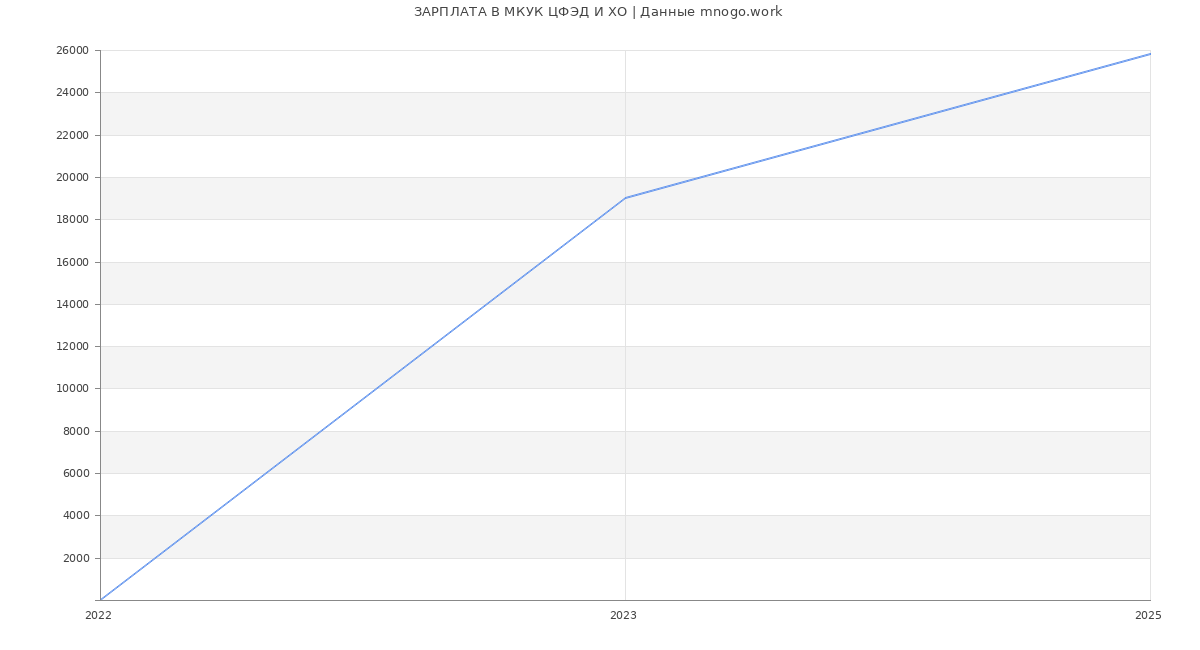Screen dimensions: 1200x650
Task: Click the 6000 y-axis label
Action: (x=76, y=474)
